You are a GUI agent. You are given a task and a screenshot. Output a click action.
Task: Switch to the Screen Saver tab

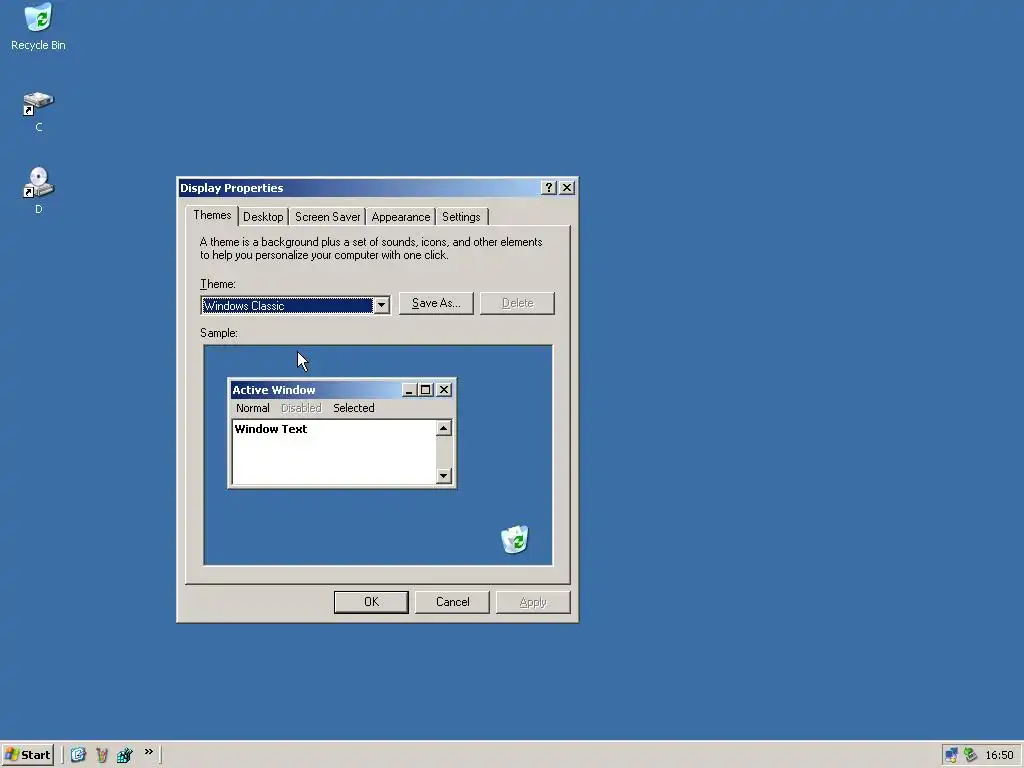327,217
